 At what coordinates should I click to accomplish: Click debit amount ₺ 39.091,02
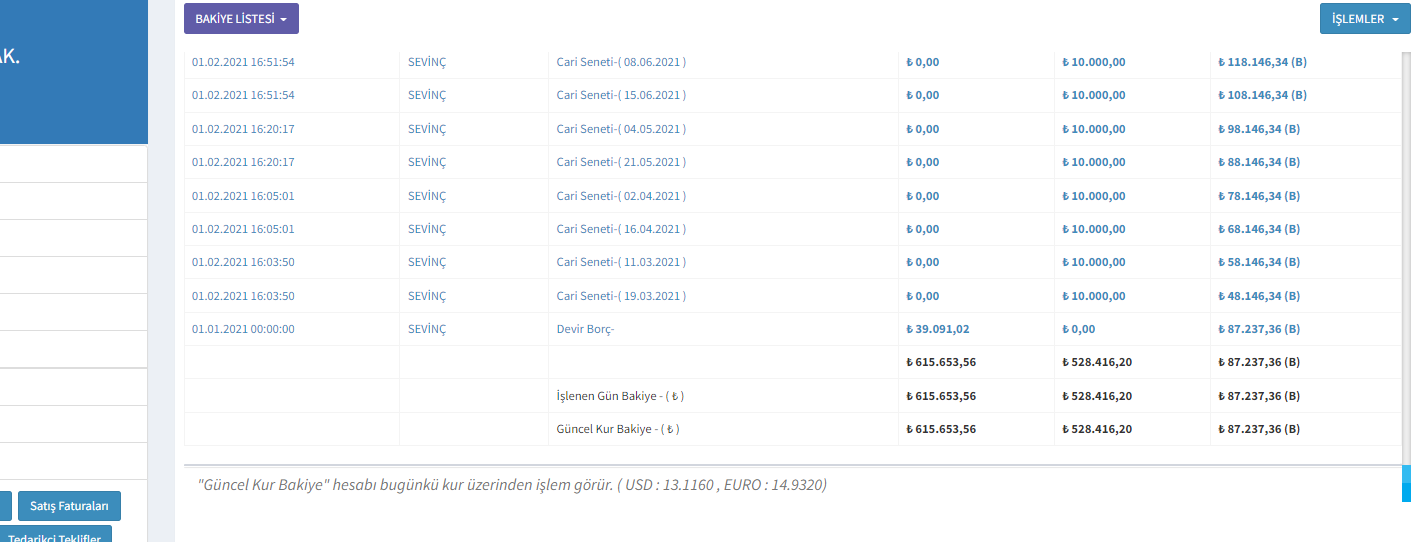(x=937, y=329)
